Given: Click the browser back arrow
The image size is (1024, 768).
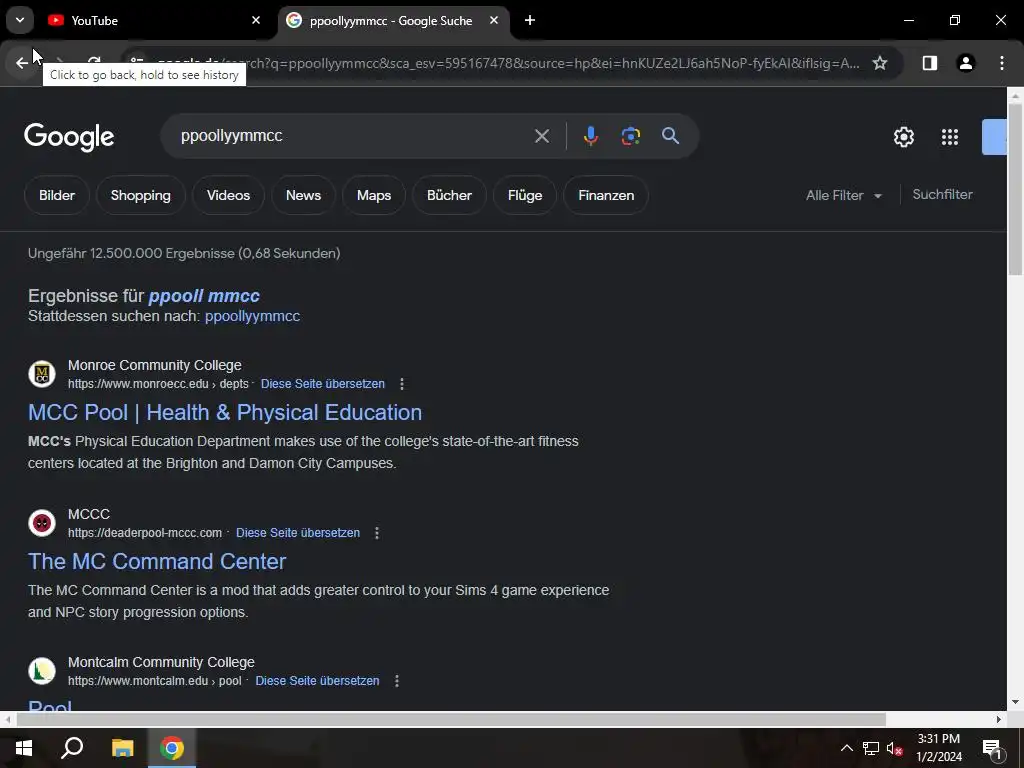Looking at the screenshot, I should point(22,63).
